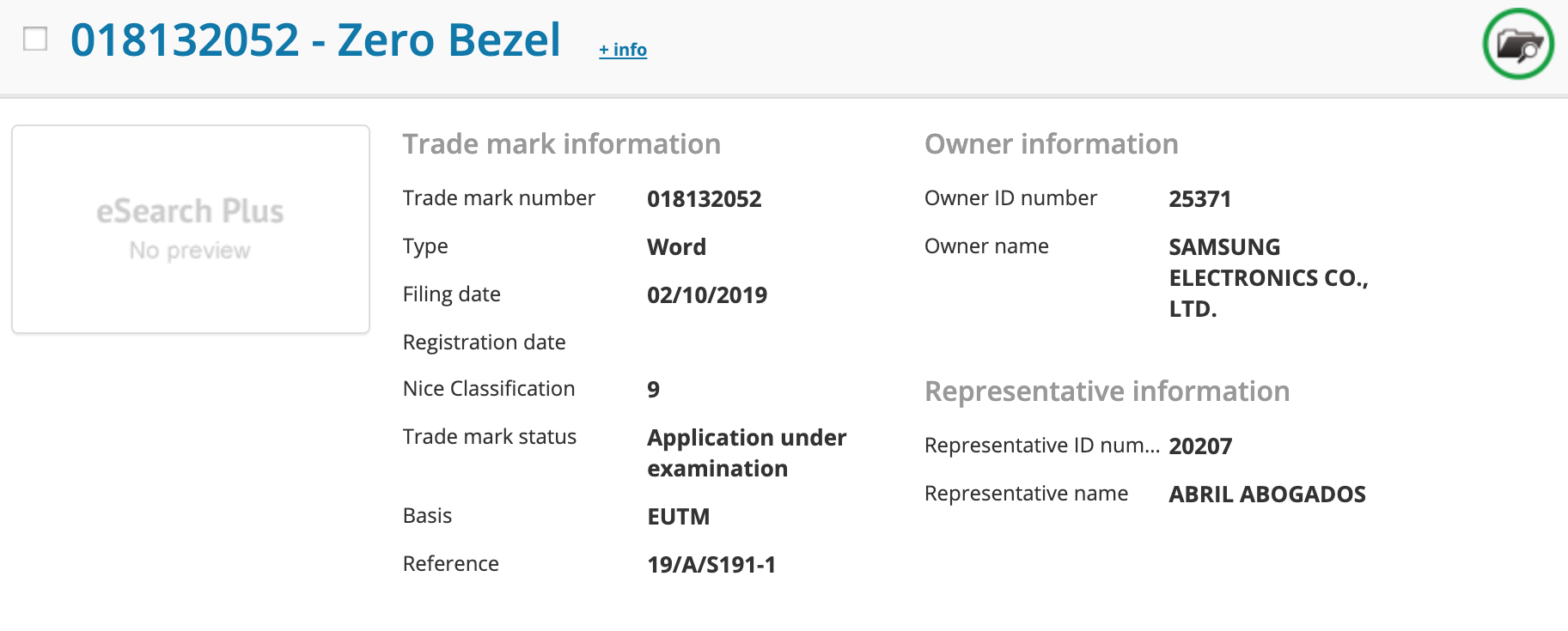This screenshot has width=1568, height=631.
Task: Click the representative name ABRIL ABOGADOS
Action: (x=1266, y=494)
